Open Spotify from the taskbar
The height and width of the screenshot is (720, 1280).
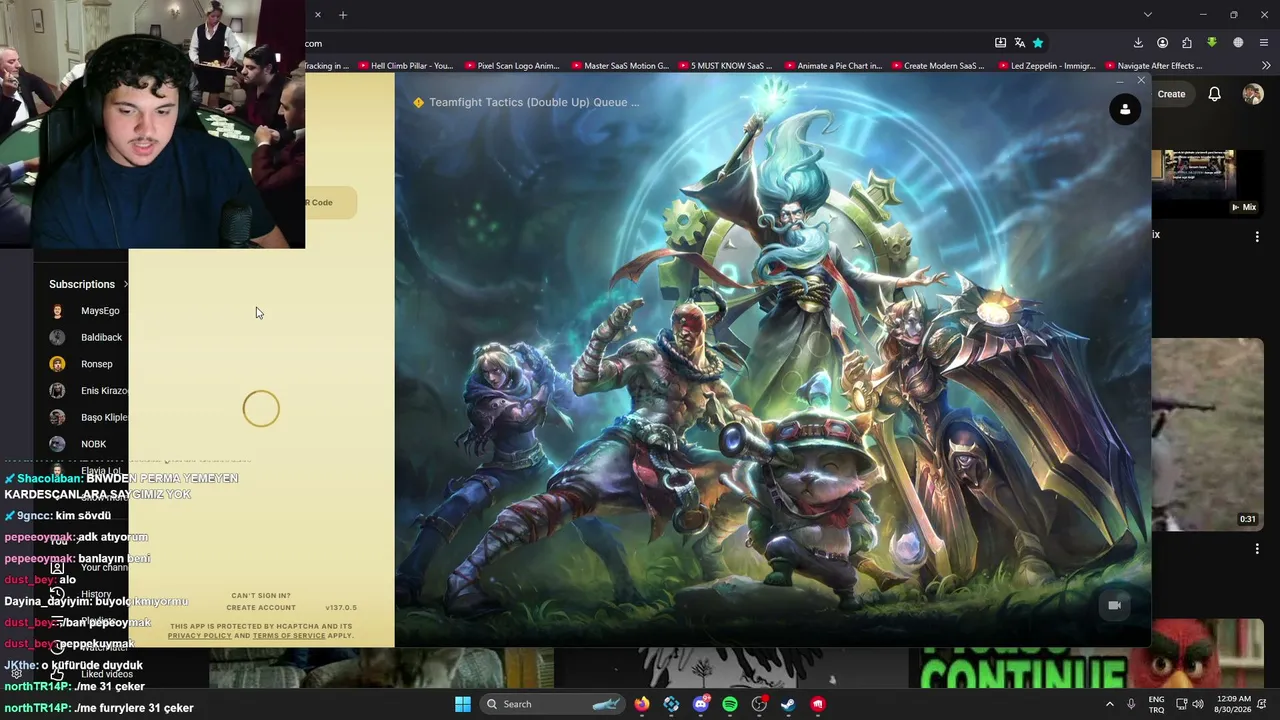click(x=730, y=704)
